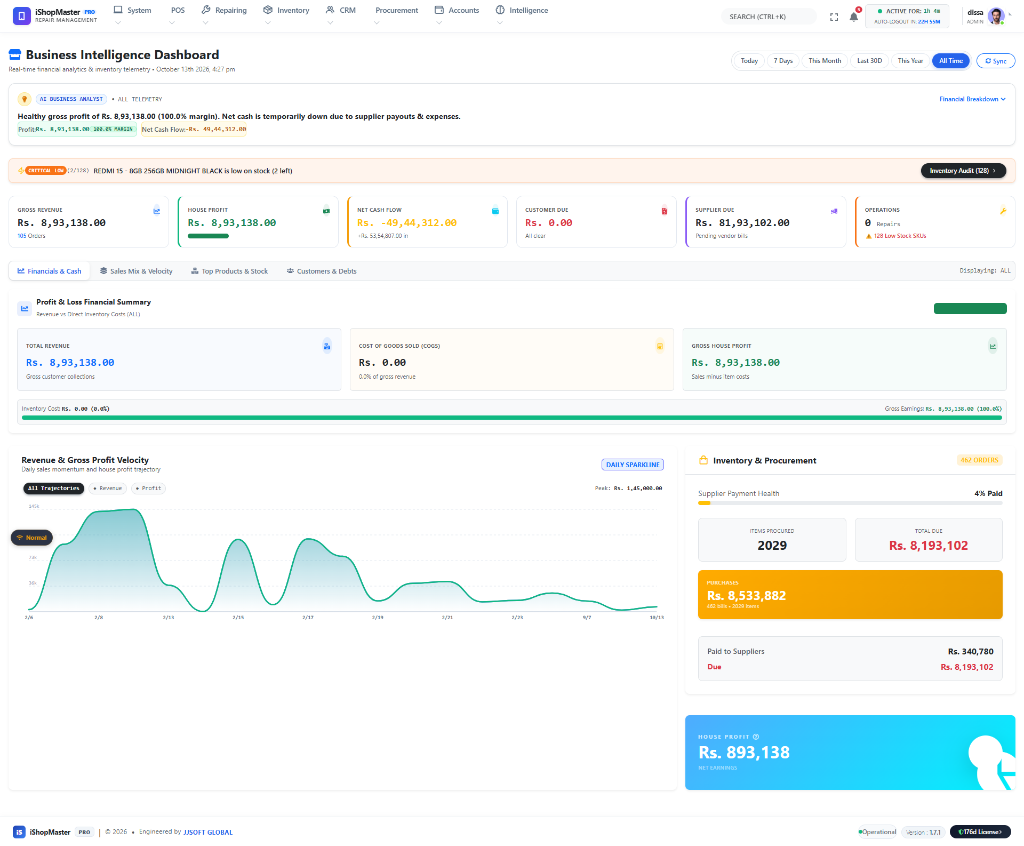Select the This Year time range
1024x846 pixels.
click(910, 61)
